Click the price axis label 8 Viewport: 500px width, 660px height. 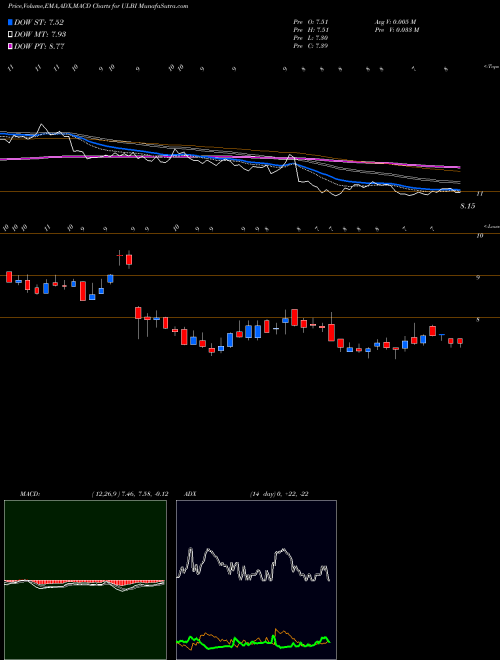478,320
